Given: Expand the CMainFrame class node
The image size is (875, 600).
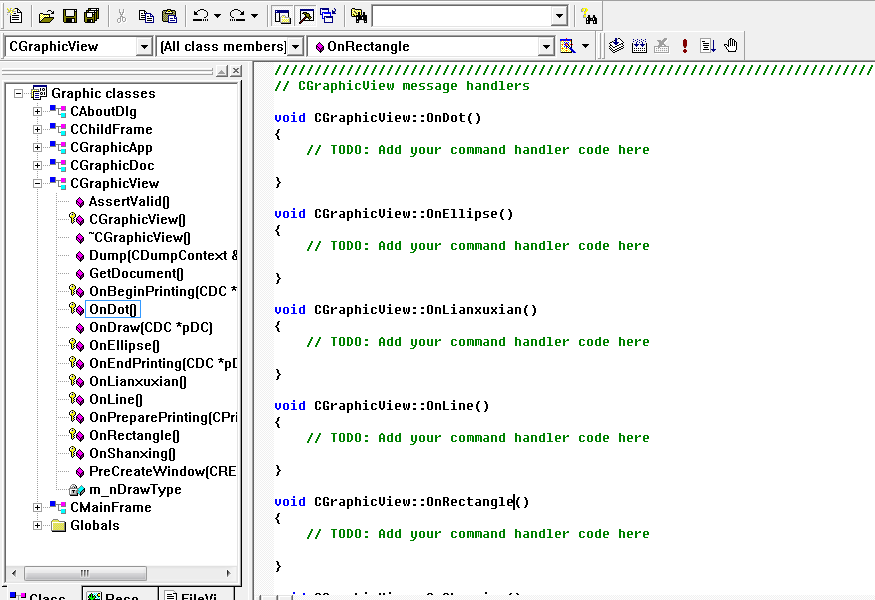Looking at the screenshot, I should point(38,507).
